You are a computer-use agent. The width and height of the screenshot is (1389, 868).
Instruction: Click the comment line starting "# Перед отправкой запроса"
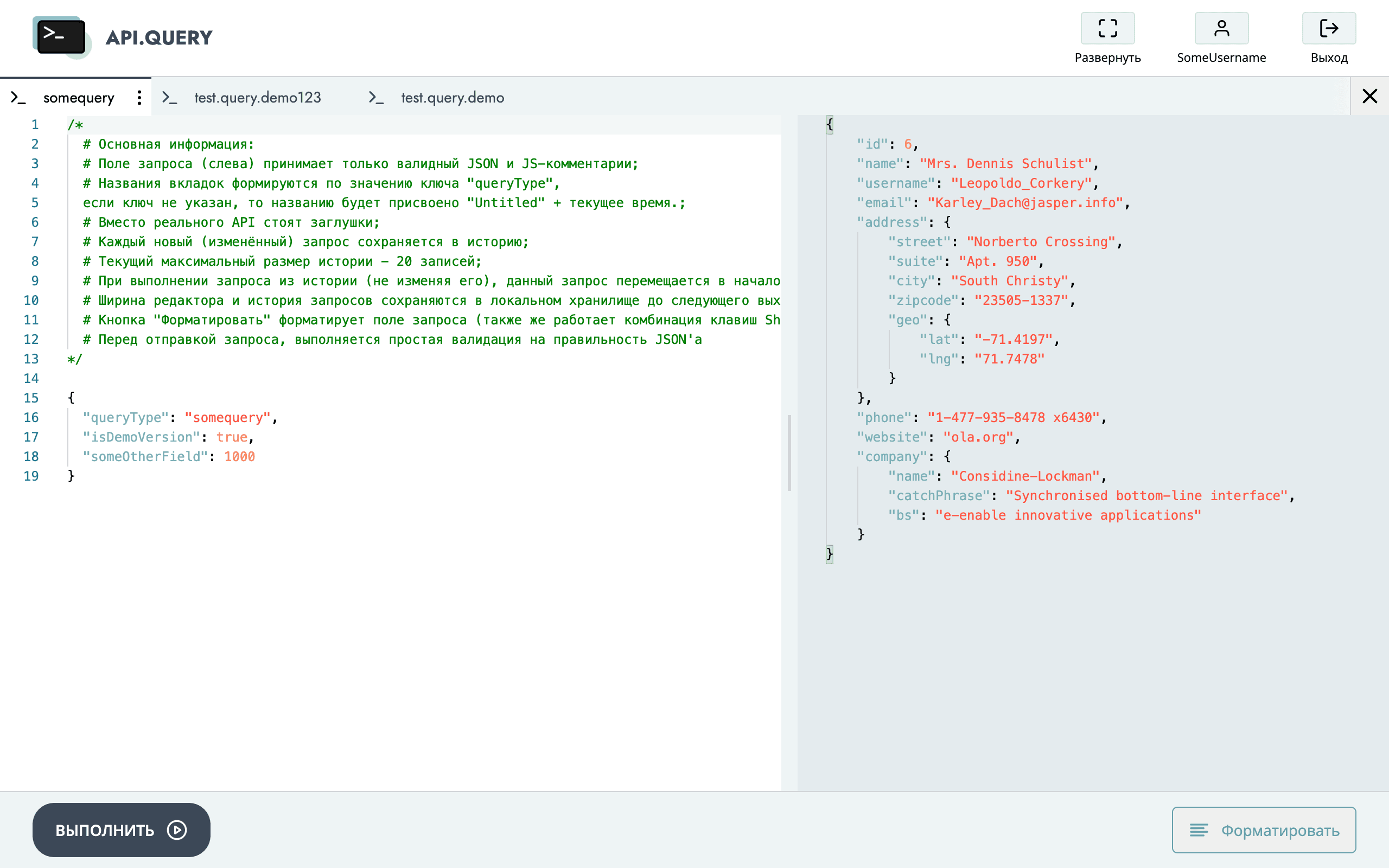(x=392, y=339)
